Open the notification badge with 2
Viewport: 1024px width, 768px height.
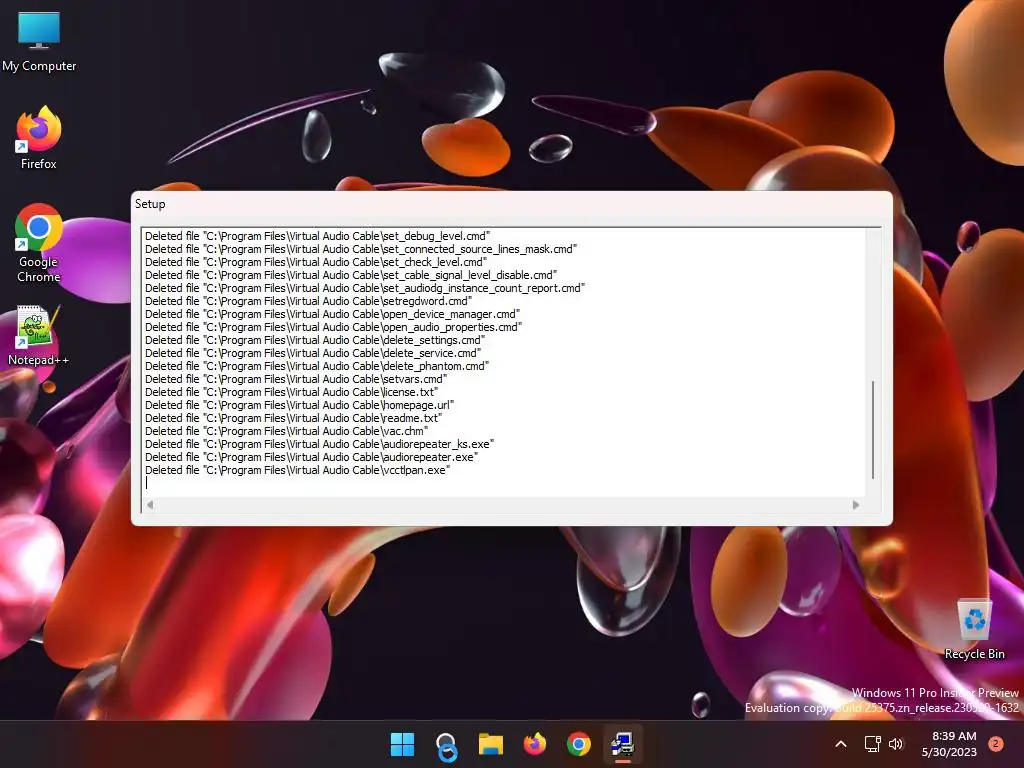pos(995,744)
